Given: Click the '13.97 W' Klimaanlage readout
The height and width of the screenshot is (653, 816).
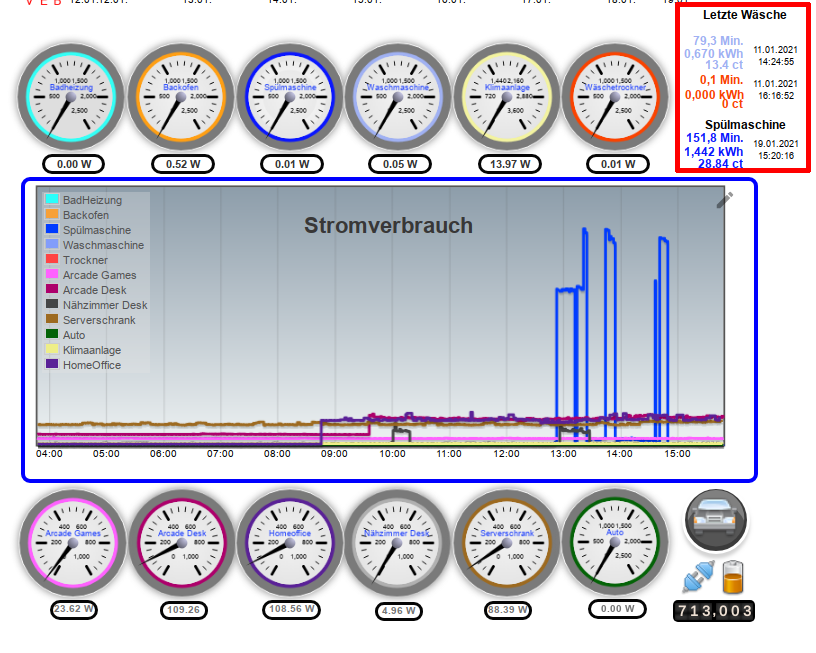Looking at the screenshot, I should click(x=510, y=164).
